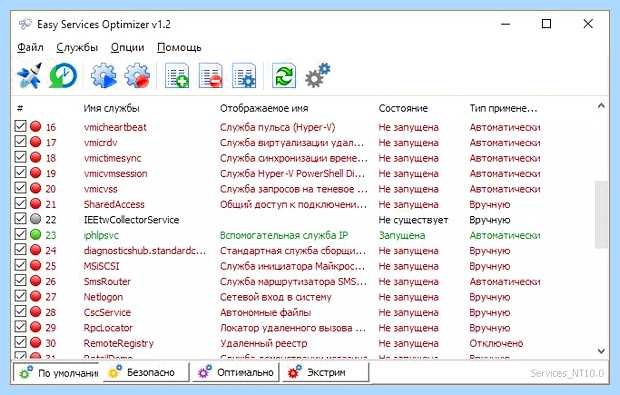Click the 'Отключено' startup type cell
Screen dimensions: 620x395
point(496,343)
